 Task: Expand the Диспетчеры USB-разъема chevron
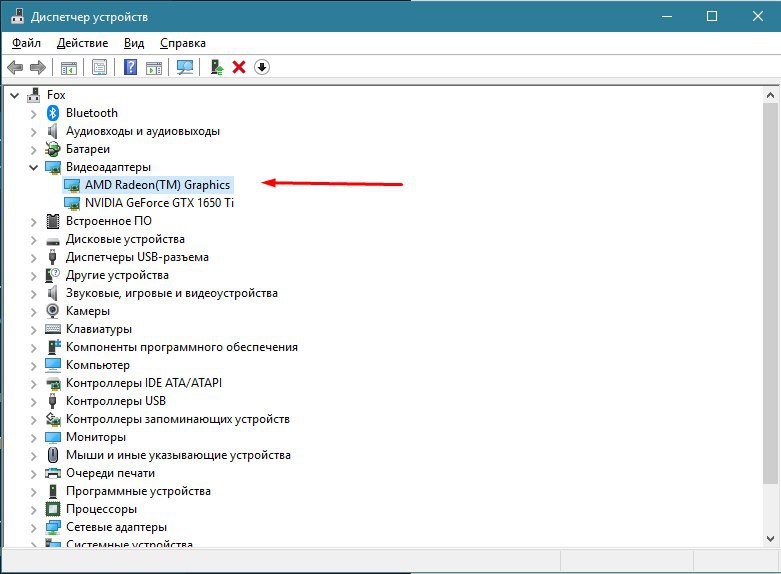pos(33,258)
